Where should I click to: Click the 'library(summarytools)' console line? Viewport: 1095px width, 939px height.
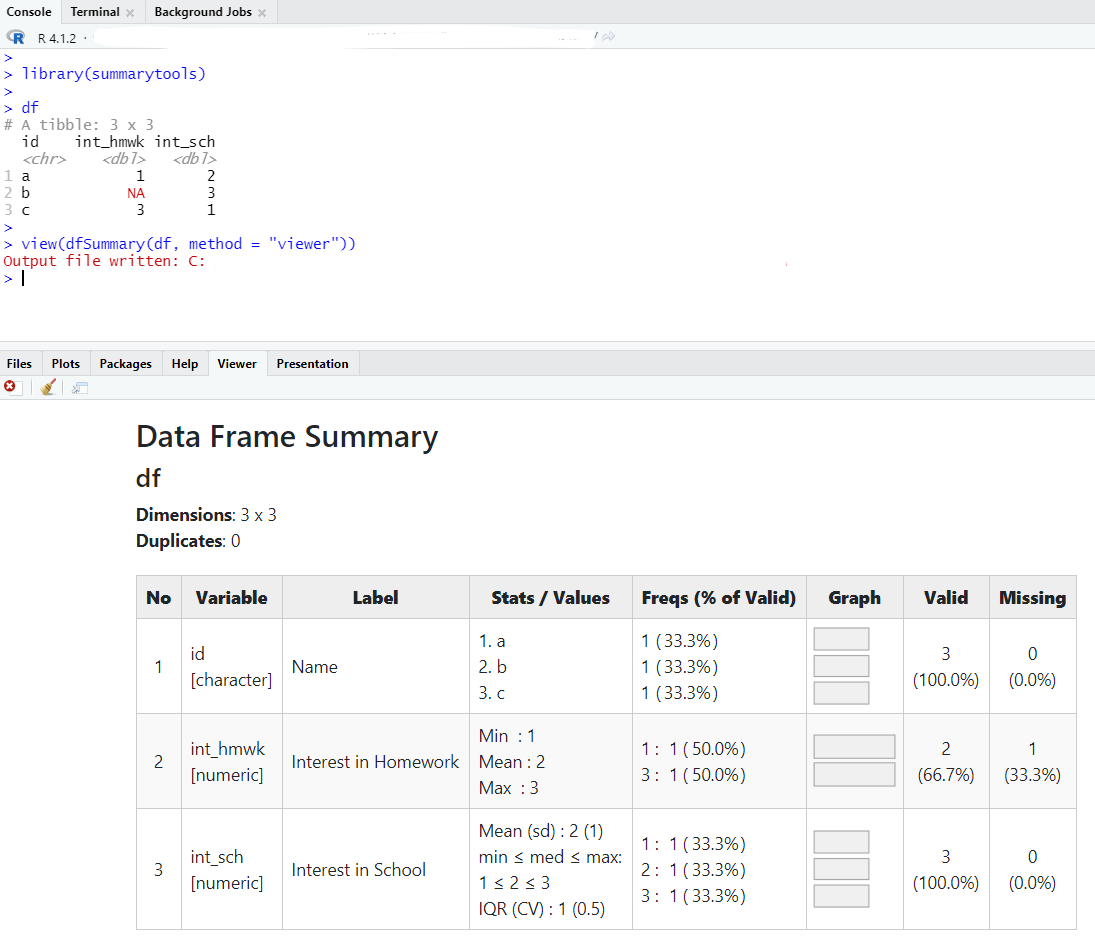coord(114,74)
